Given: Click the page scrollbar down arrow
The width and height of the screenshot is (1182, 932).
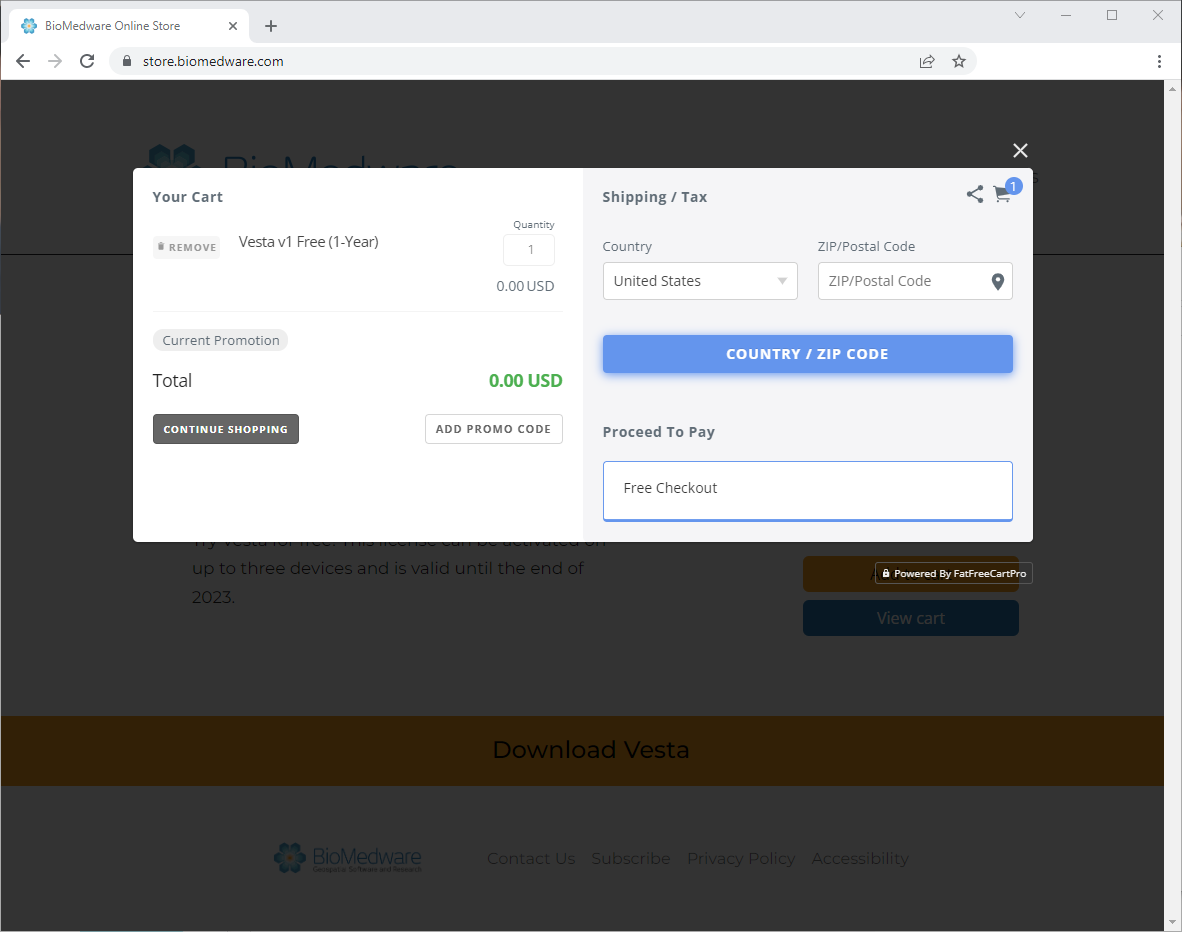Looking at the screenshot, I should point(1172,923).
